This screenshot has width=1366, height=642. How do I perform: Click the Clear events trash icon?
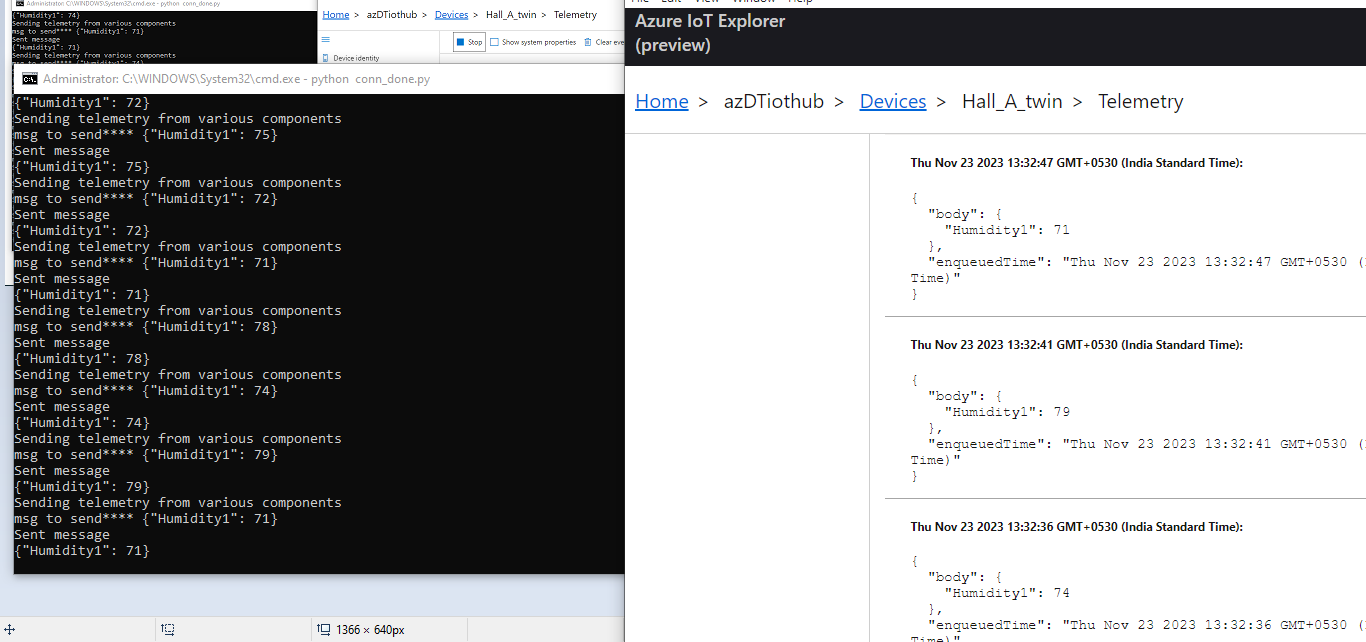[x=589, y=42]
